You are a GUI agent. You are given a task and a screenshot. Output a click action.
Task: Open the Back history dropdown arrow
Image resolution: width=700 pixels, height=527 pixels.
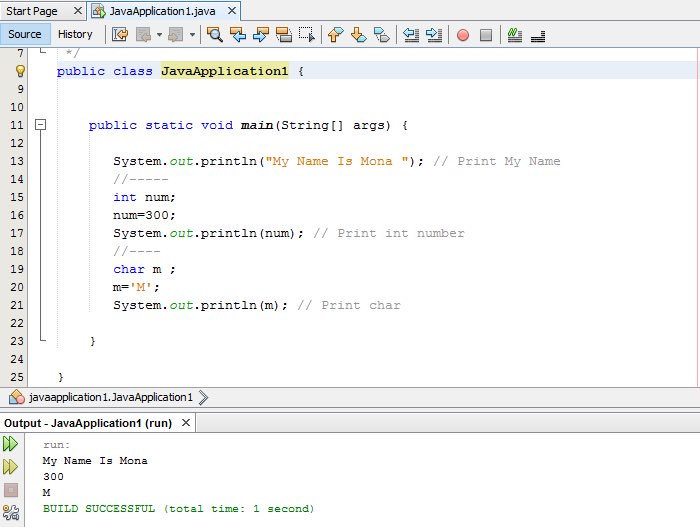[159, 34]
